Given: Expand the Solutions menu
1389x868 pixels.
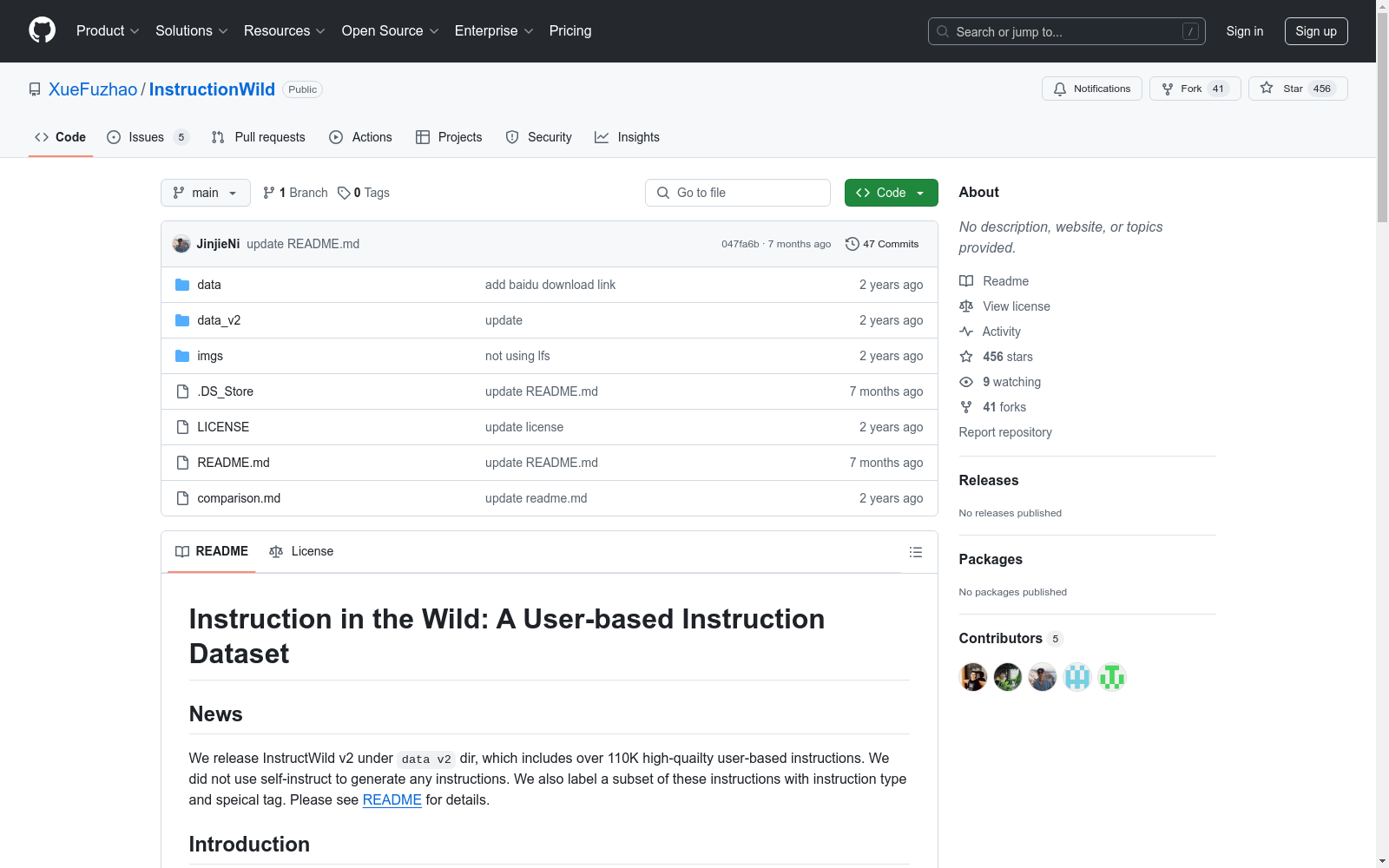Looking at the screenshot, I should tap(192, 30).
